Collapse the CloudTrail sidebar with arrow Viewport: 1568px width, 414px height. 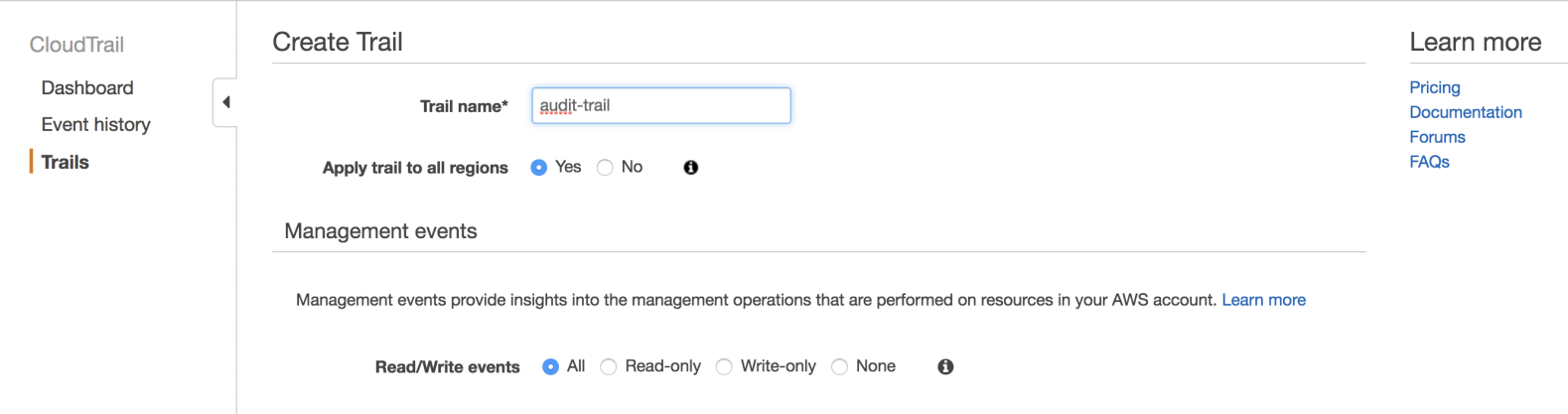[225, 102]
